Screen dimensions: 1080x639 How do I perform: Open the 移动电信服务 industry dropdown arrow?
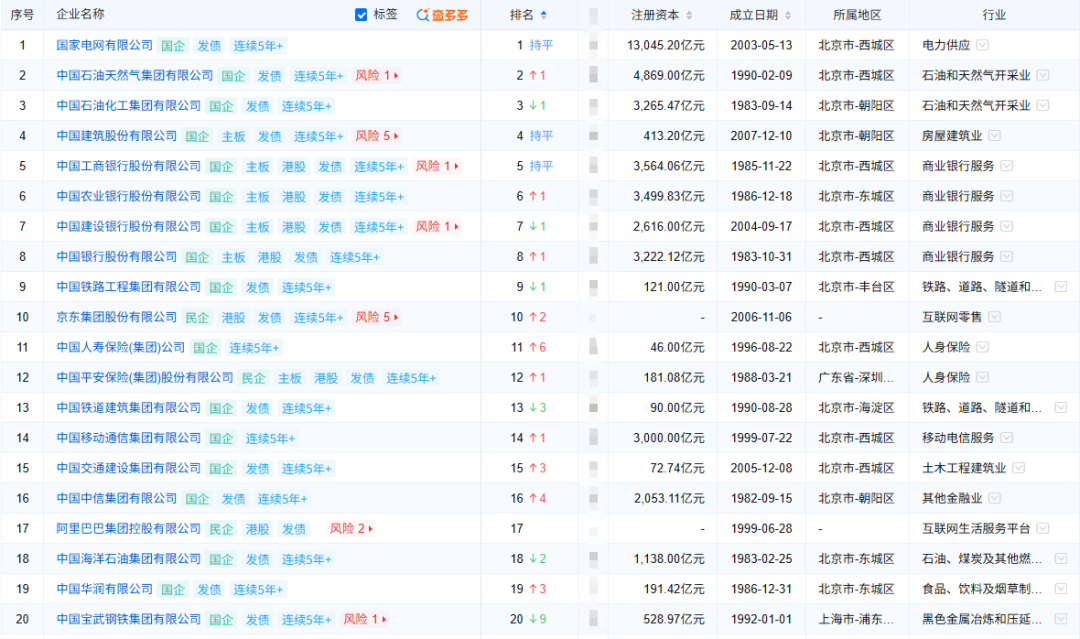1007,438
